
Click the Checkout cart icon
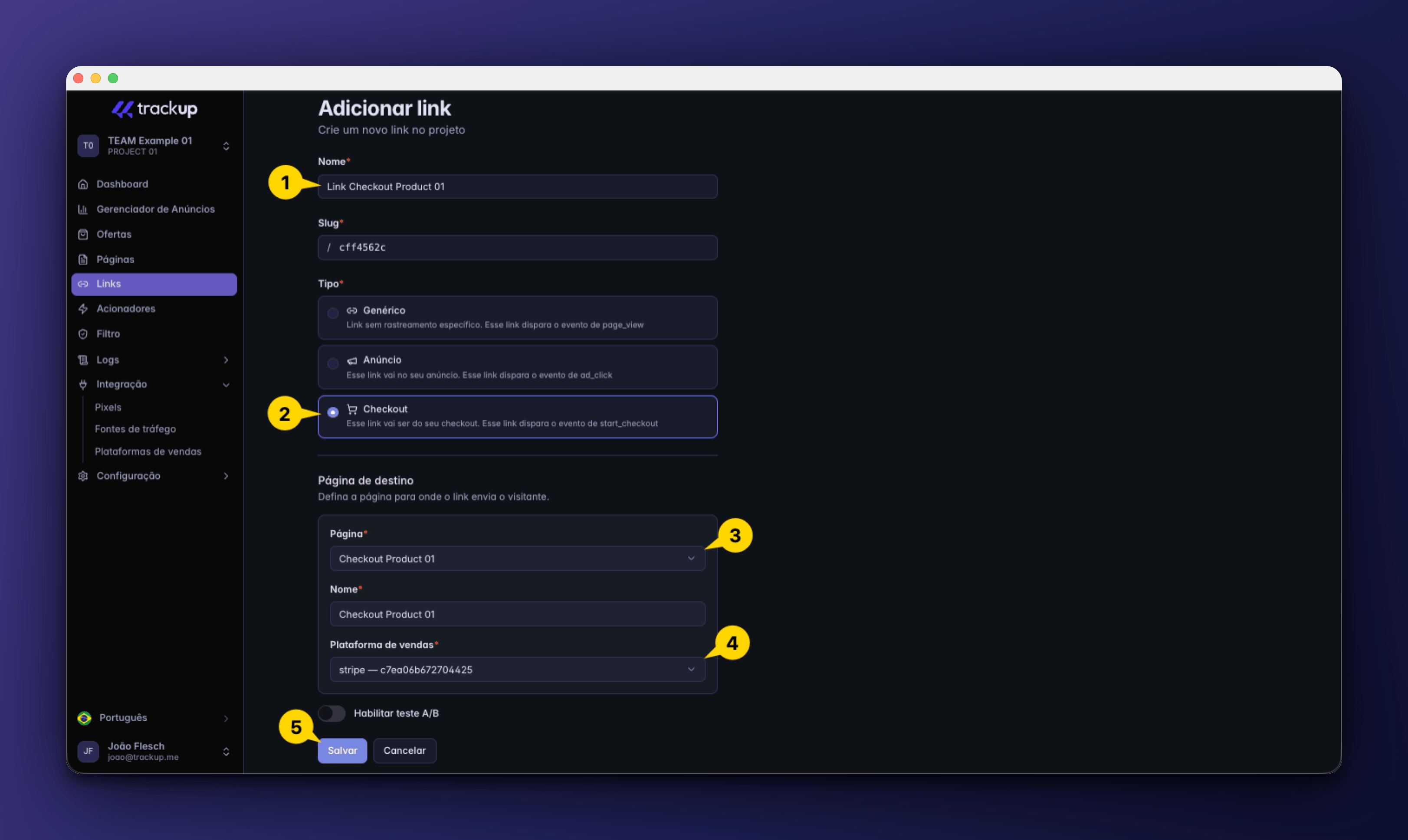pyautogui.click(x=352, y=409)
